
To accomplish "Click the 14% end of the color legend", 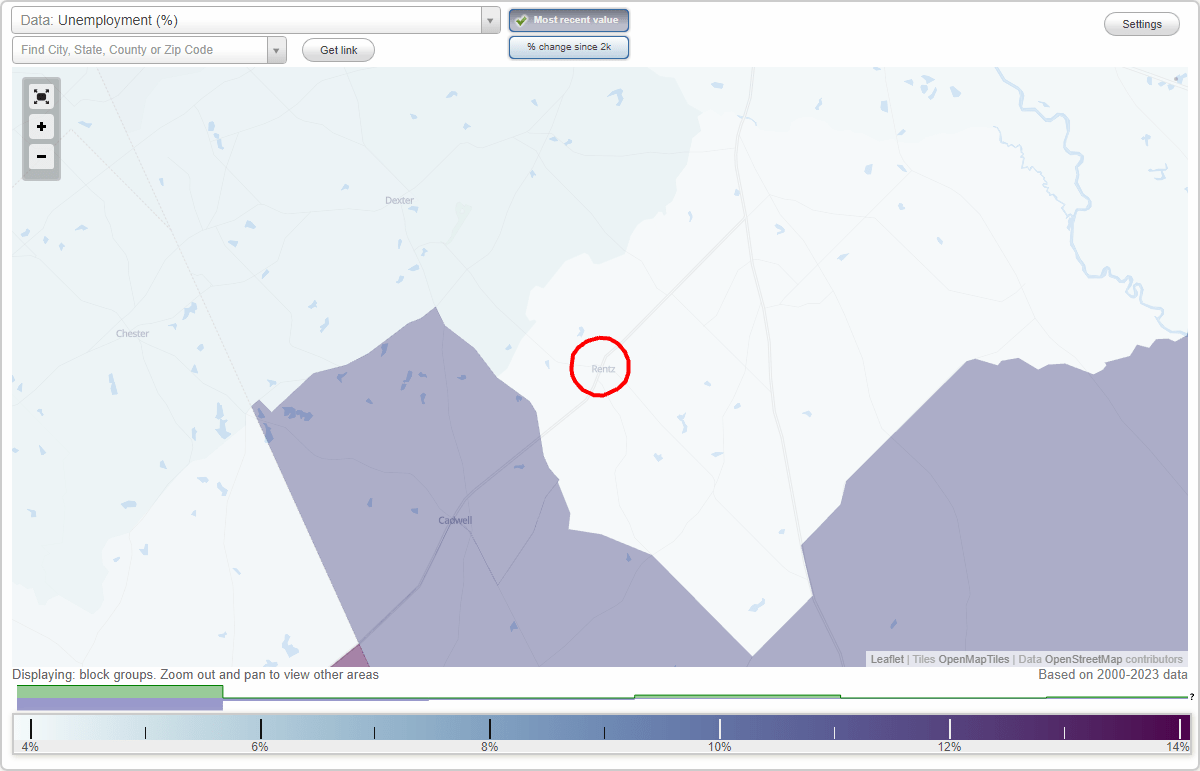I will [x=1179, y=747].
